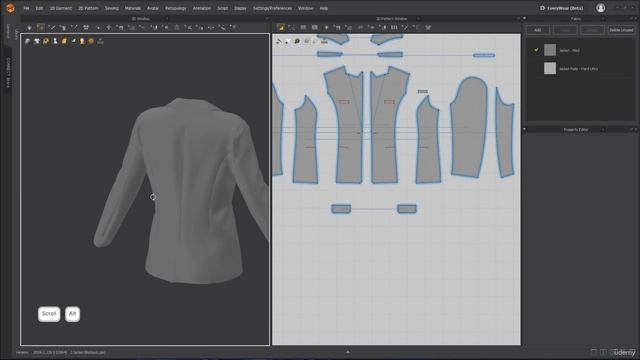Select the second lighter Jacket fabric swatch

tap(550, 68)
